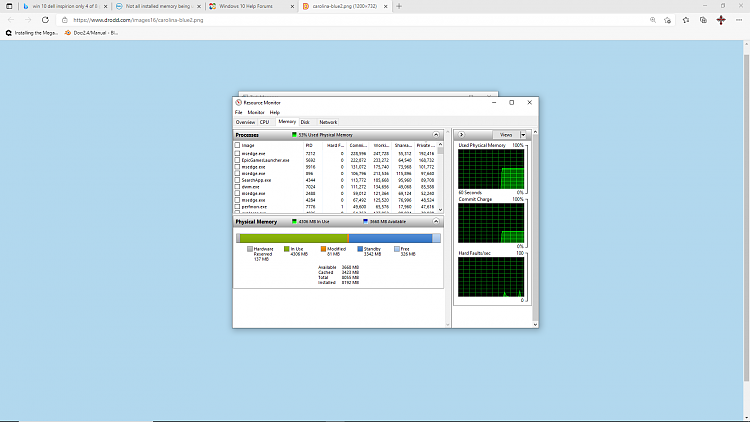Collapse the Physical Memory section
This screenshot has width=750, height=422.
pos(436,222)
